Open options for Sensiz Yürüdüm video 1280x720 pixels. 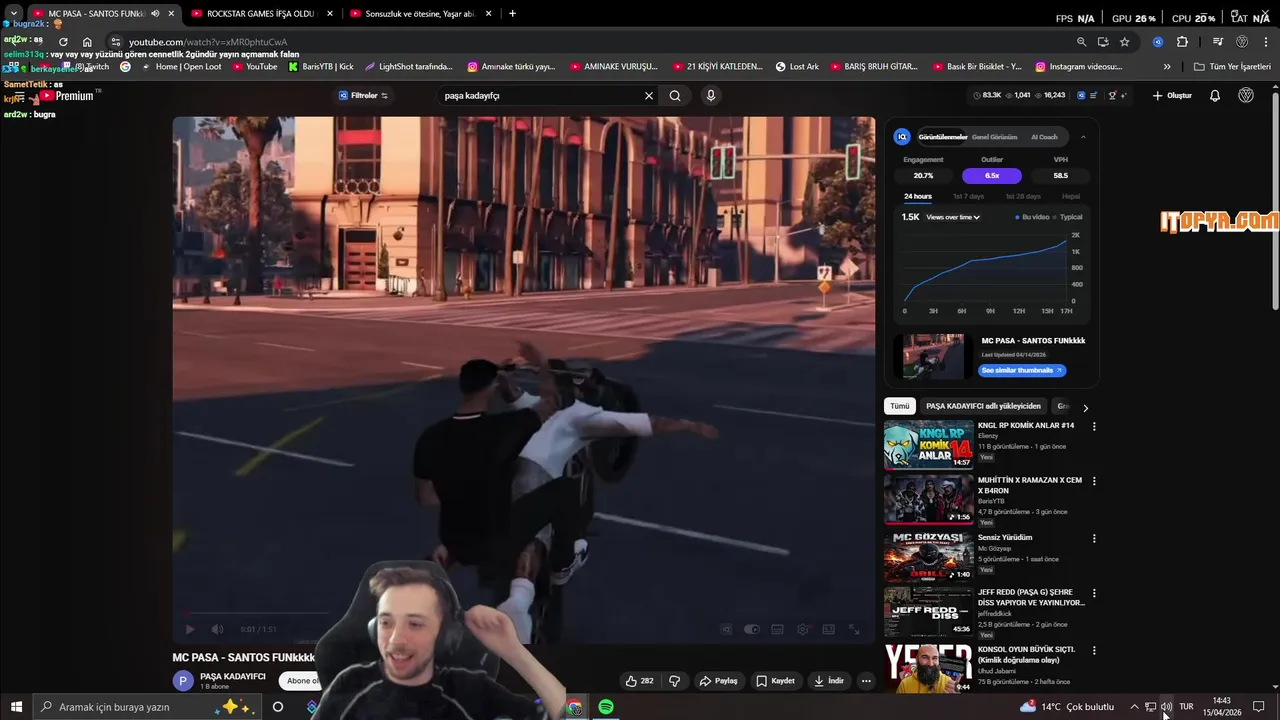click(1094, 538)
